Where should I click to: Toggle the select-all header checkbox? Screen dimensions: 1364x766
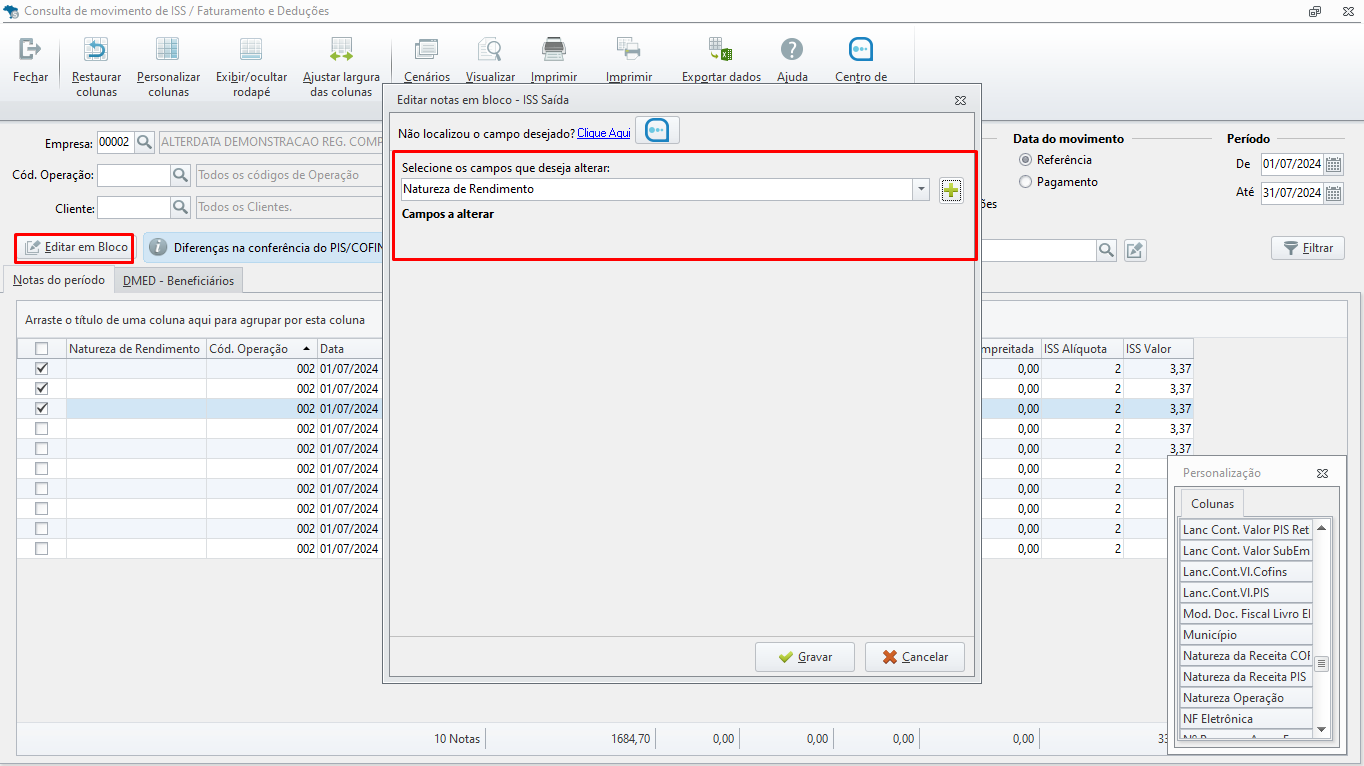tap(41, 349)
